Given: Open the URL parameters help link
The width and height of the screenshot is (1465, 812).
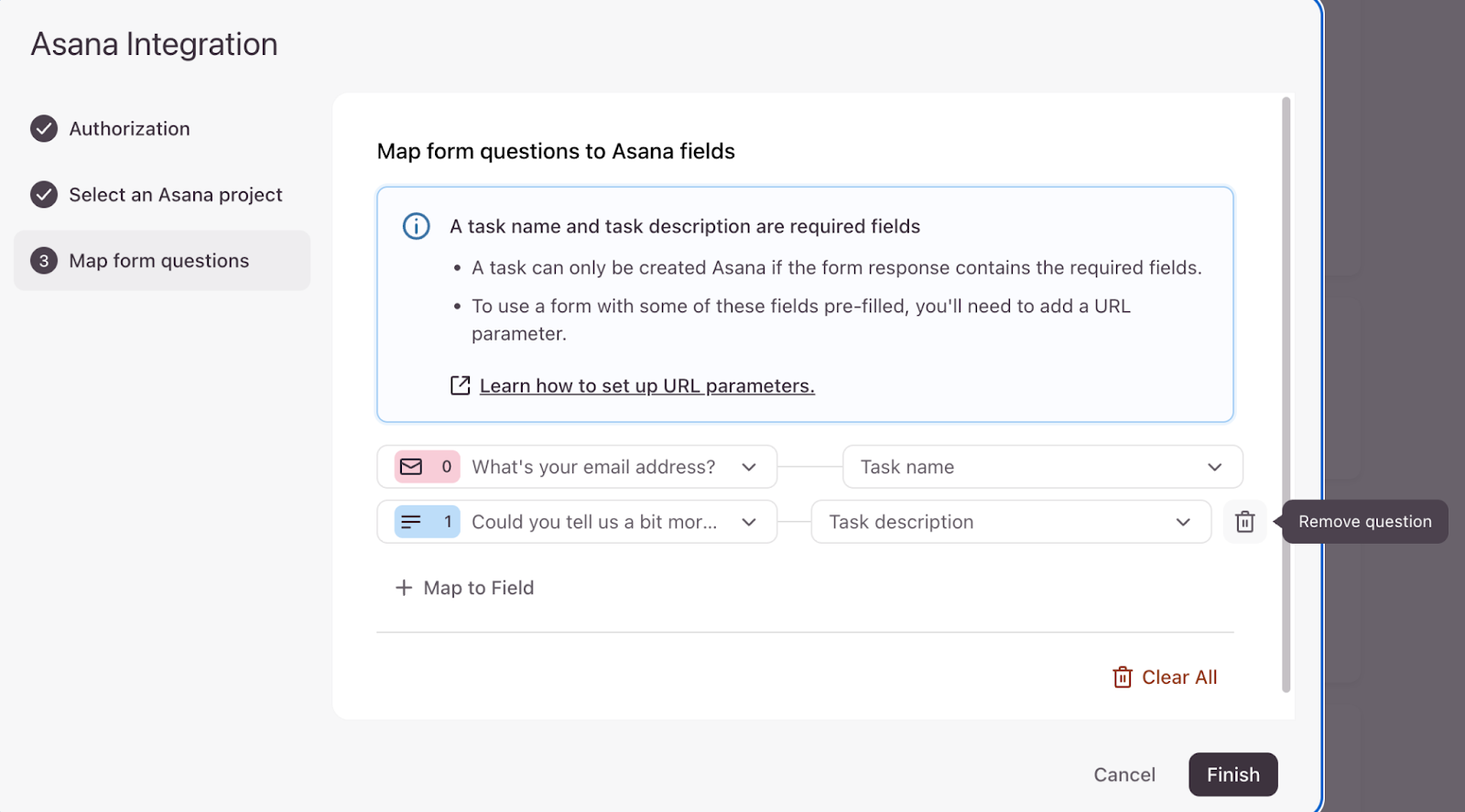Looking at the screenshot, I should [x=646, y=386].
